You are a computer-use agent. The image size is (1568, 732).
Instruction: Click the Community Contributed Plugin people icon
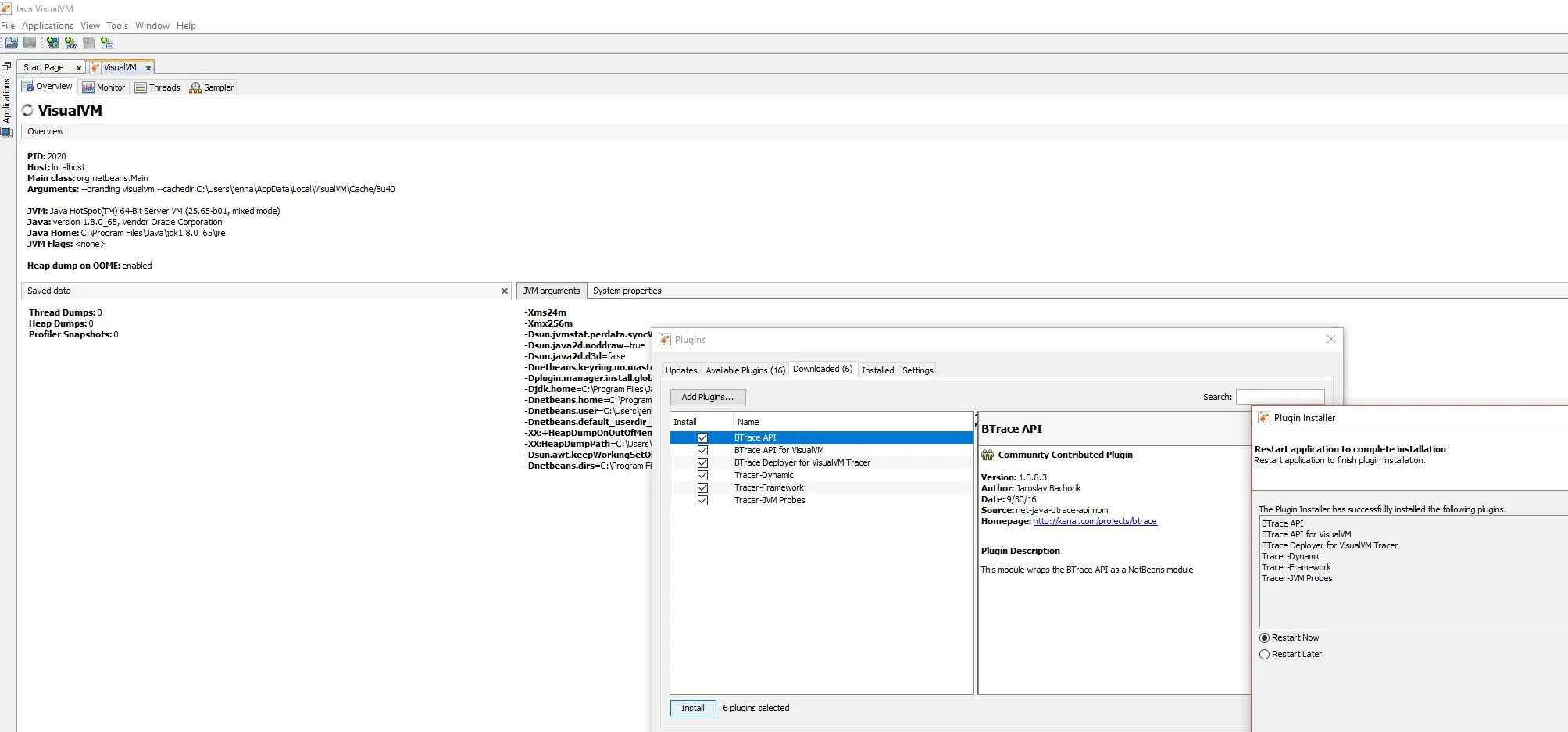pyautogui.click(x=988, y=455)
